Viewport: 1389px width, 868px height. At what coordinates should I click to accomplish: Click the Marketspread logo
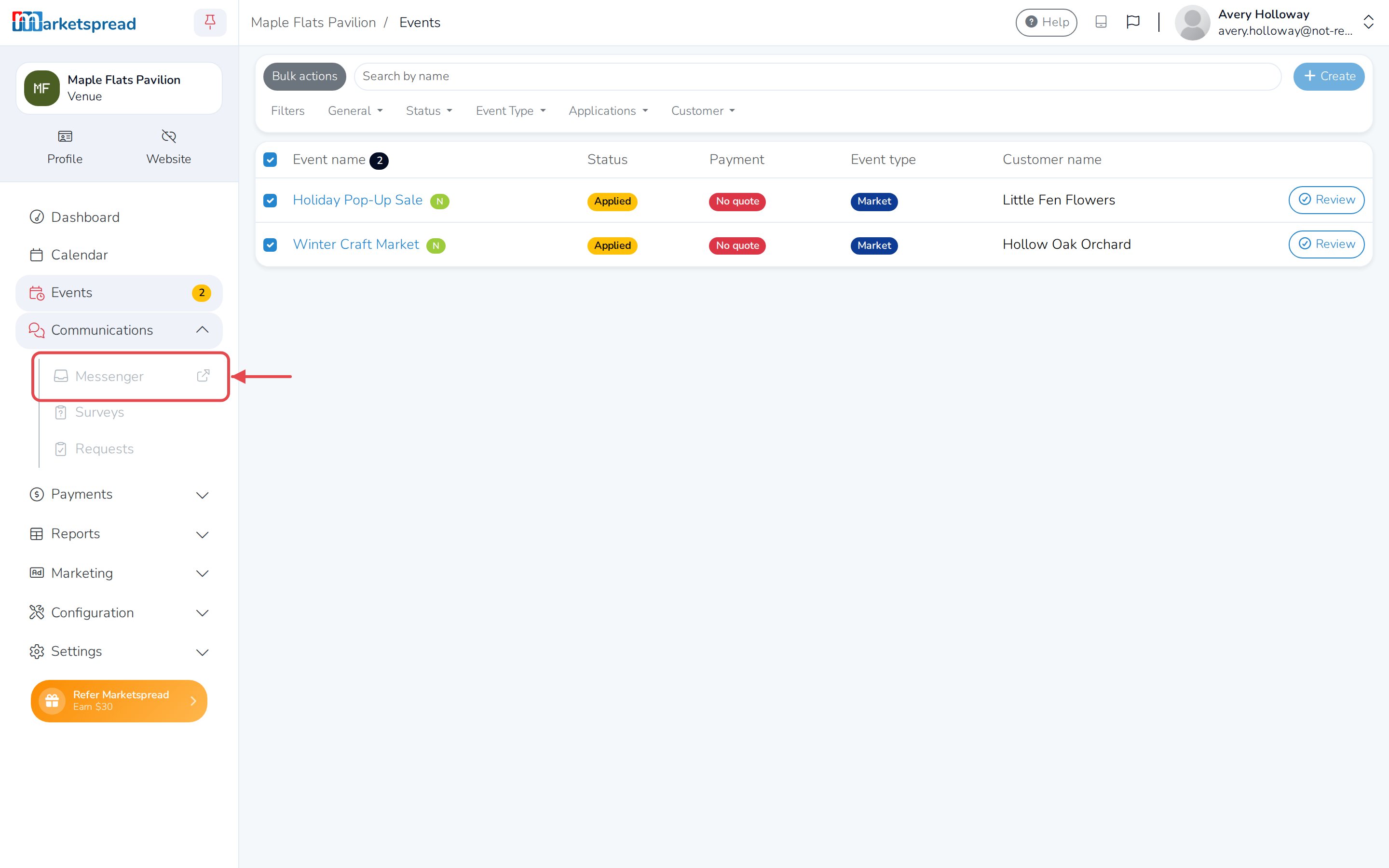click(x=74, y=23)
